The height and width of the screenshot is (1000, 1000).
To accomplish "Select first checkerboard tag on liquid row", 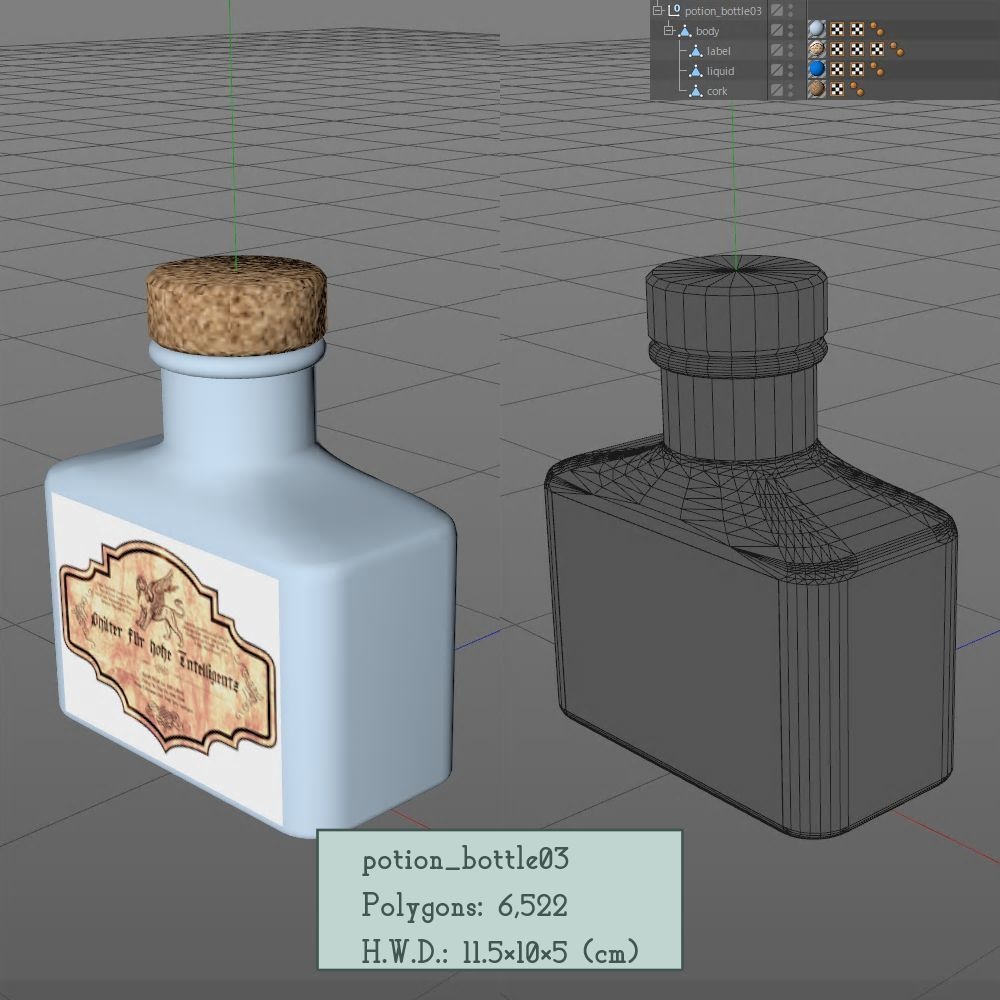I will [x=837, y=69].
